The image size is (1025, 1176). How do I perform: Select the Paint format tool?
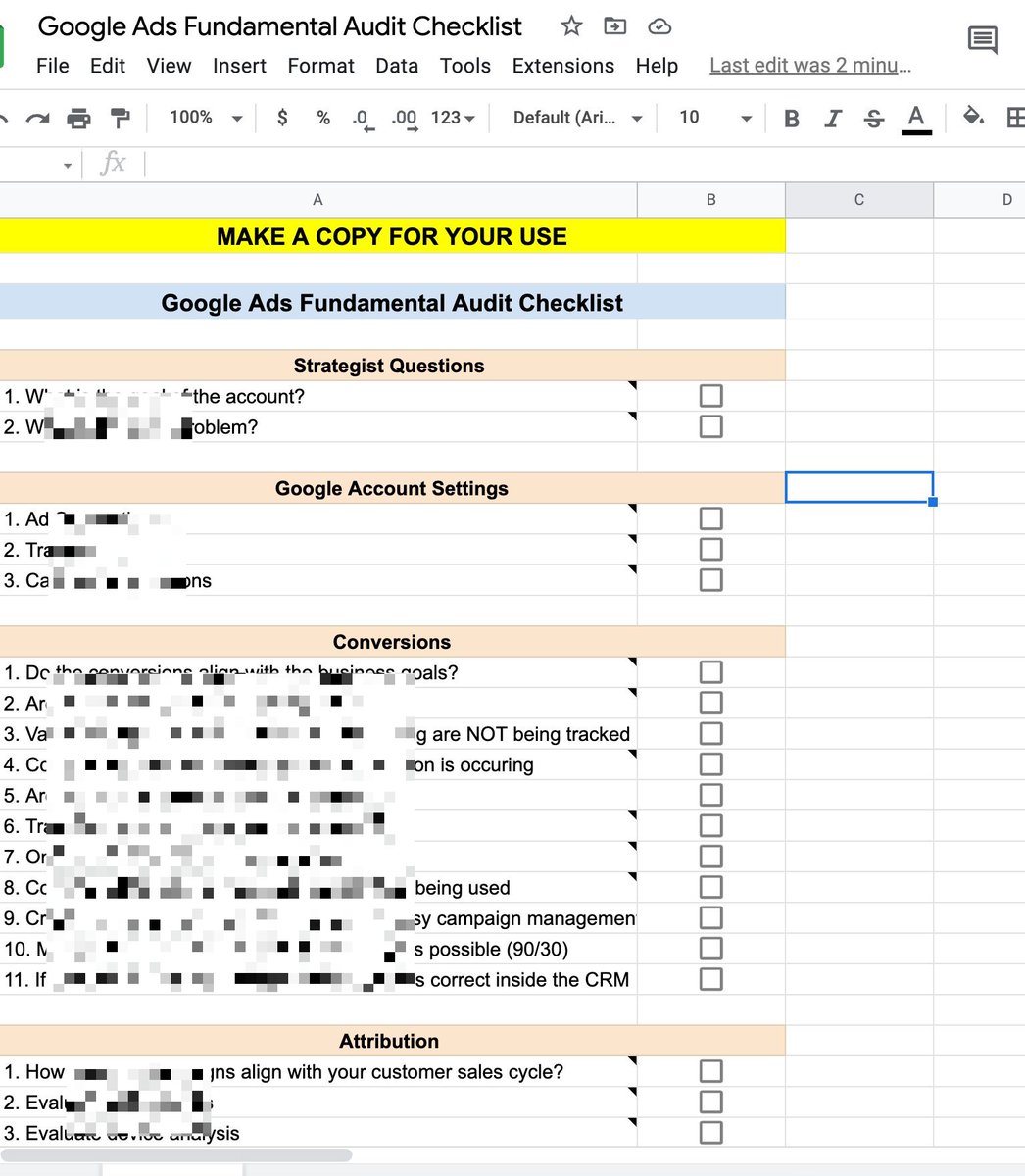120,117
